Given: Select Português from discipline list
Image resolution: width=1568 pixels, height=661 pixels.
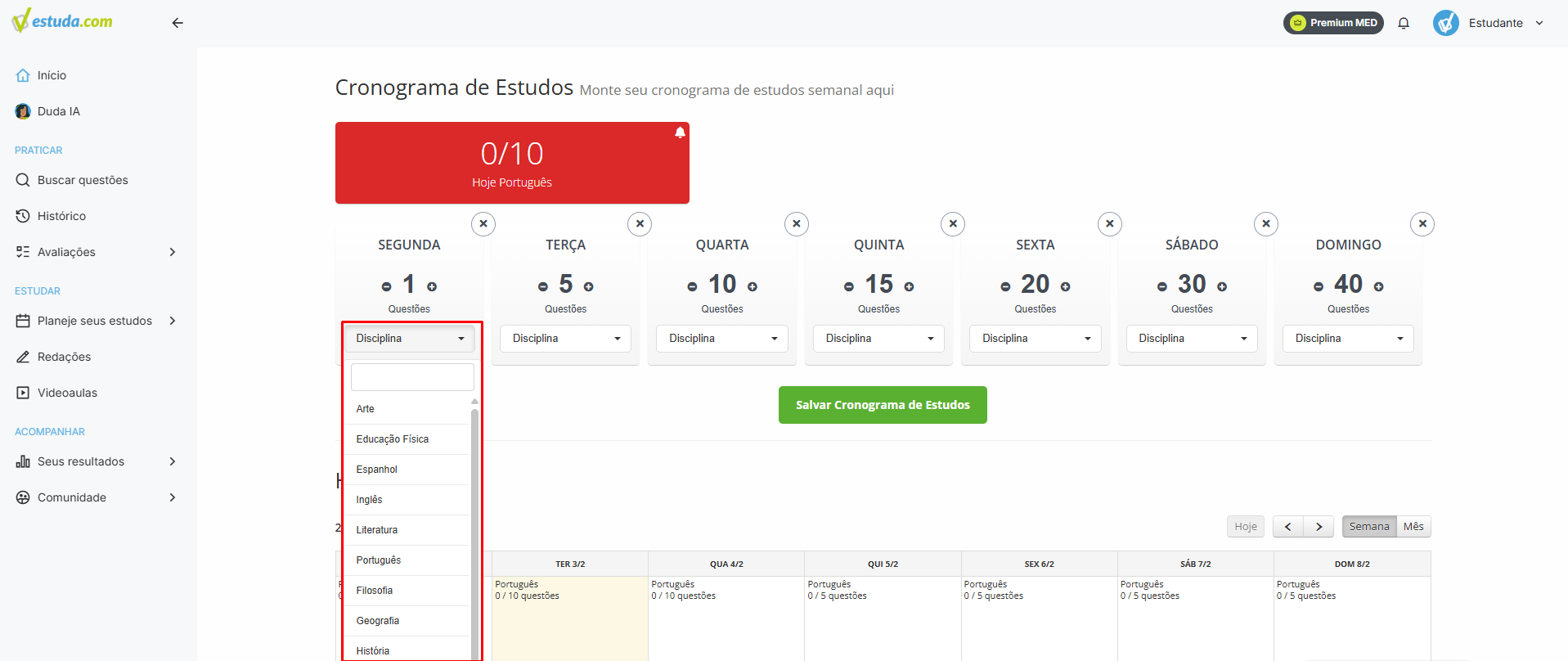Looking at the screenshot, I should tap(407, 560).
